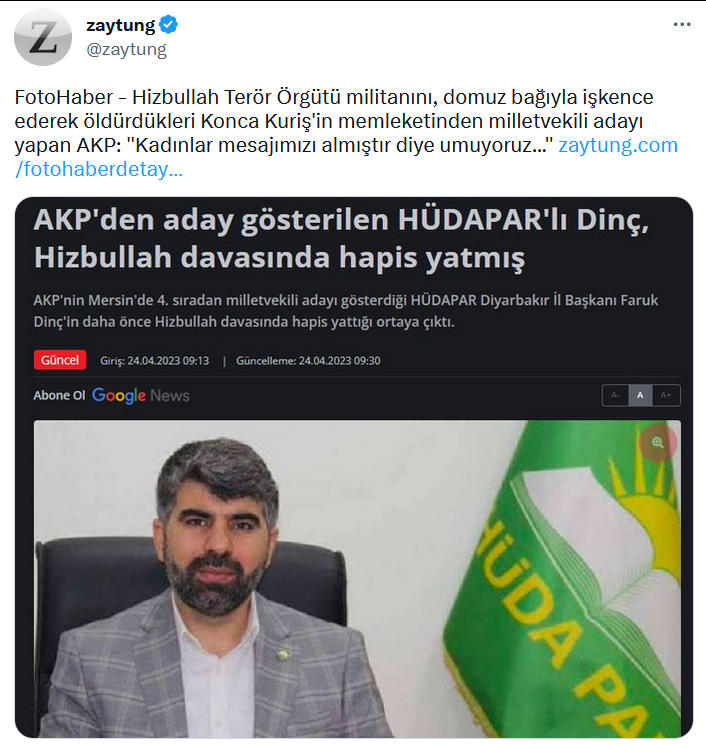Open the HÜDAPAR'lı Dinç article headline
The image size is (706, 745).
click(341, 239)
